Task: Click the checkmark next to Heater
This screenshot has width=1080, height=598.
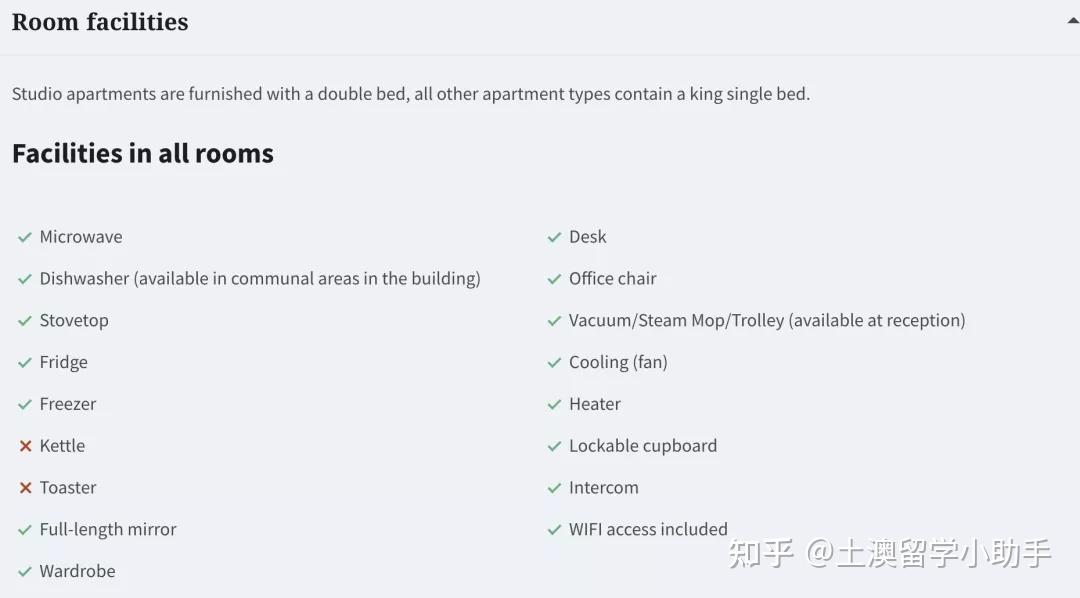Action: pos(554,405)
